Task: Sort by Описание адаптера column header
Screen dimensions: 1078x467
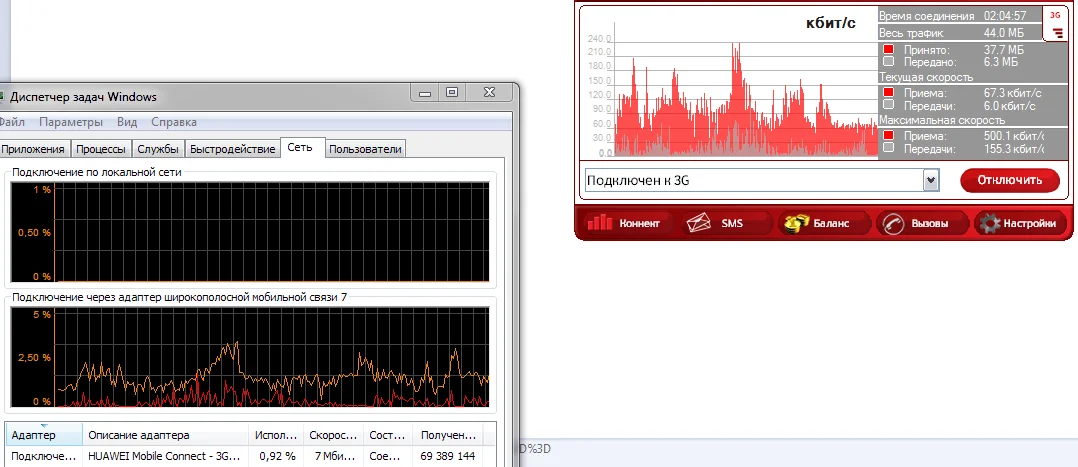Action: pyautogui.click(x=165, y=435)
